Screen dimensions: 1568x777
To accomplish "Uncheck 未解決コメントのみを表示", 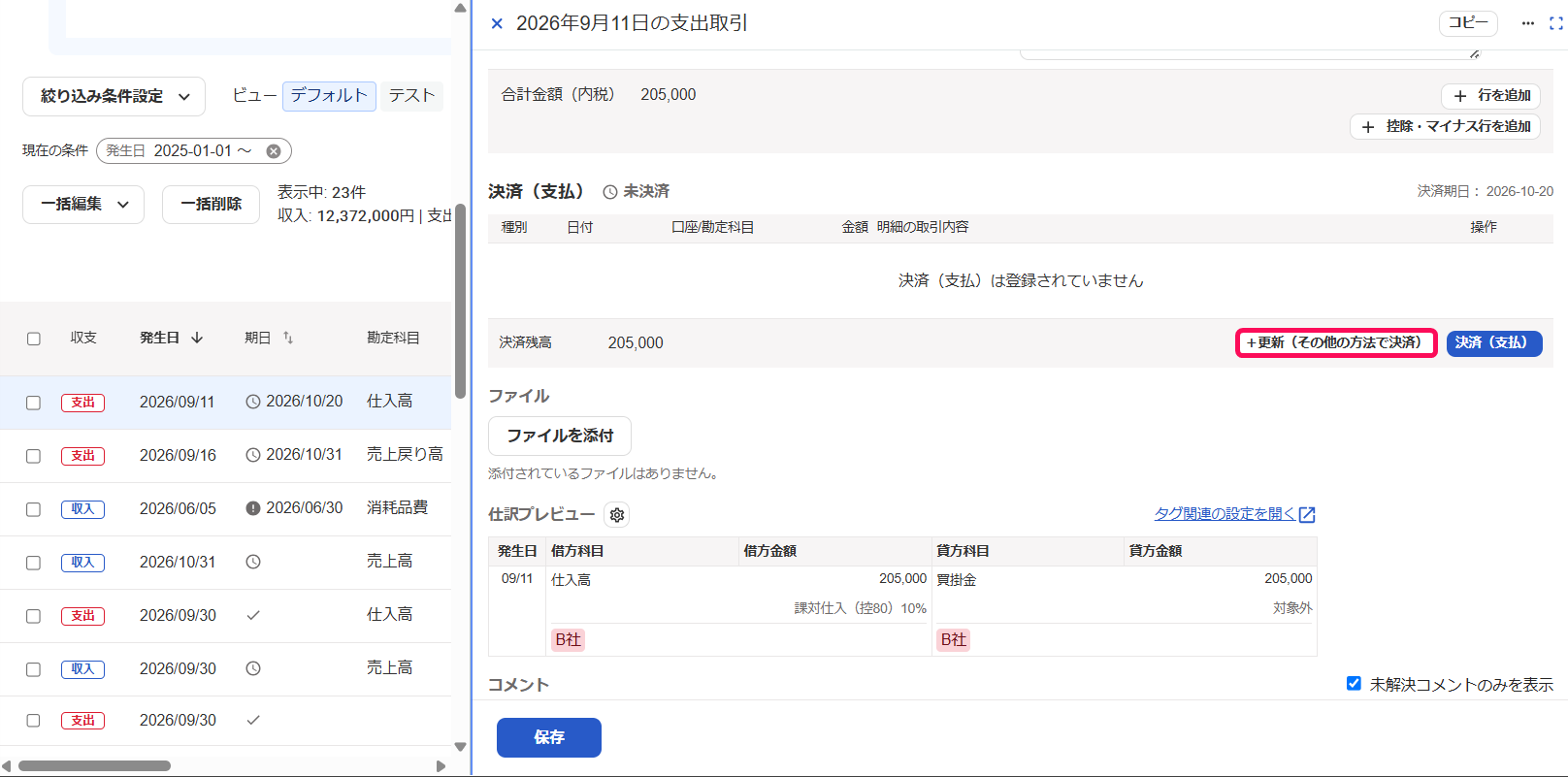I will 1354,684.
